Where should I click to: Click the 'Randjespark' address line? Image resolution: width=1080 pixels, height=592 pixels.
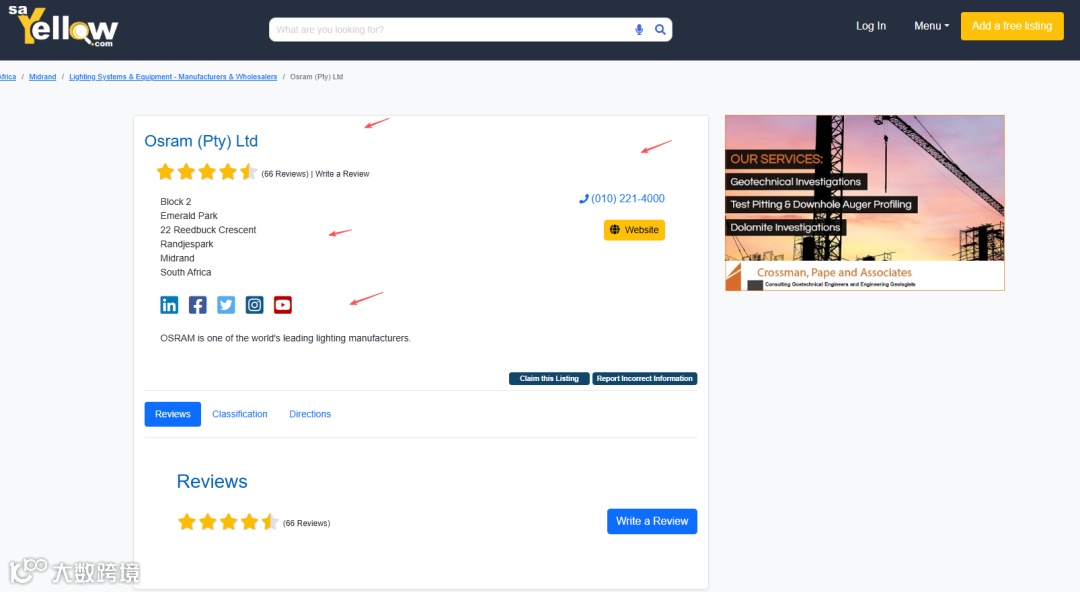187,244
